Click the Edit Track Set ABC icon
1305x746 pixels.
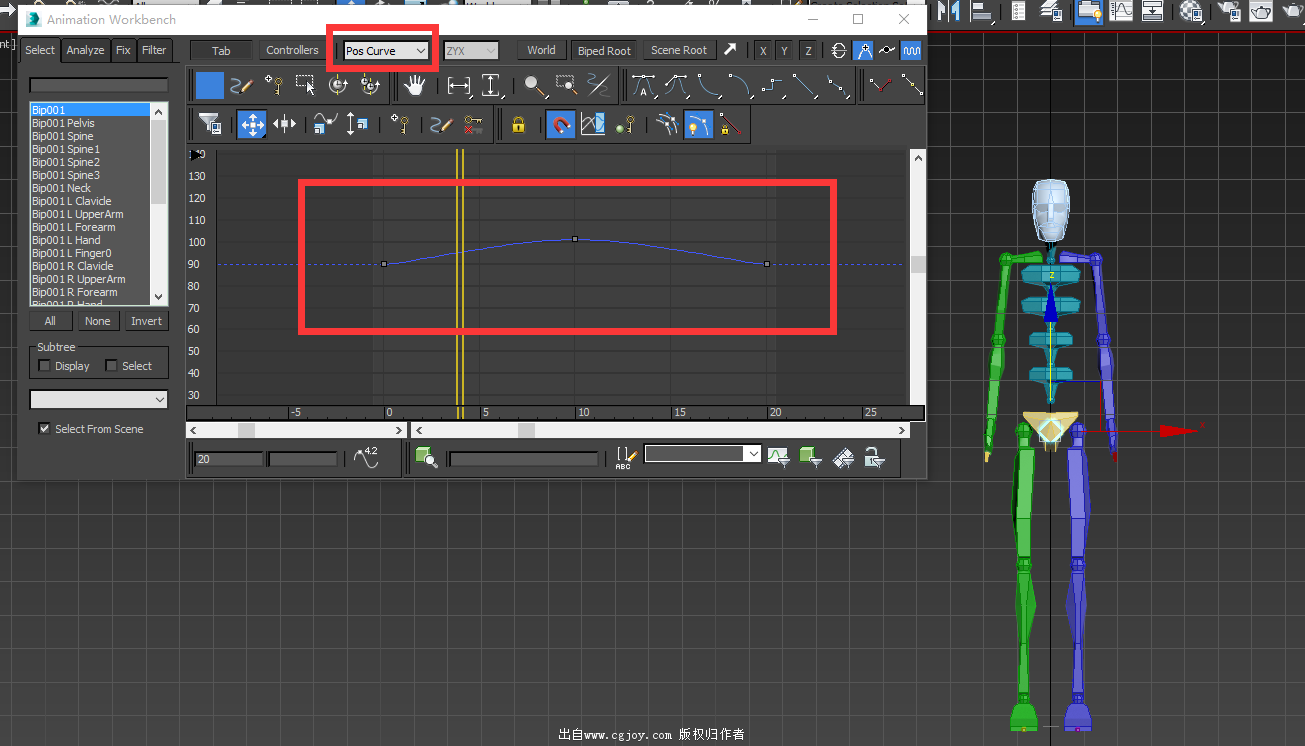click(625, 458)
